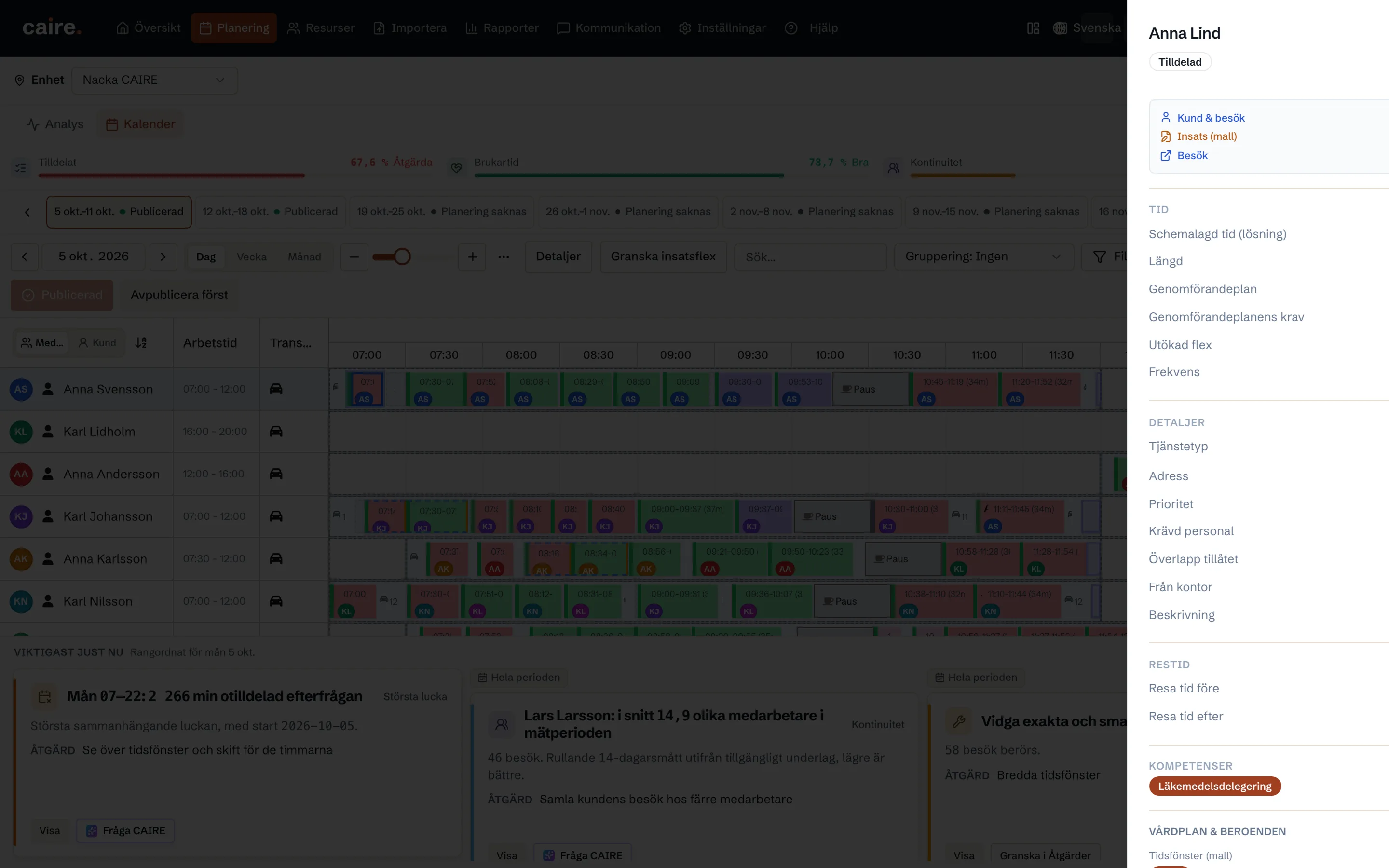Click the car transport icon for Anna Svensson
This screenshot has height=868, width=1389.
276,389
